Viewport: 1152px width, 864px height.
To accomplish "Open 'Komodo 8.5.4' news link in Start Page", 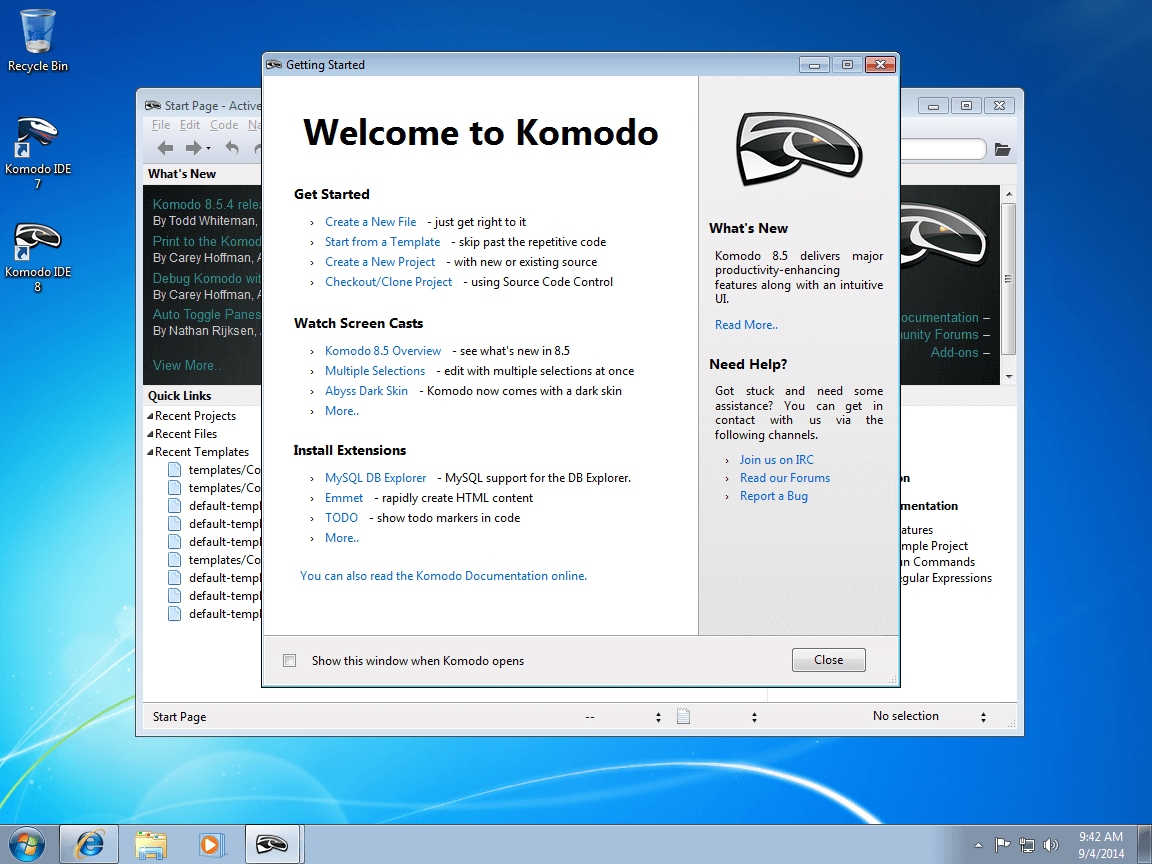I will (206, 204).
